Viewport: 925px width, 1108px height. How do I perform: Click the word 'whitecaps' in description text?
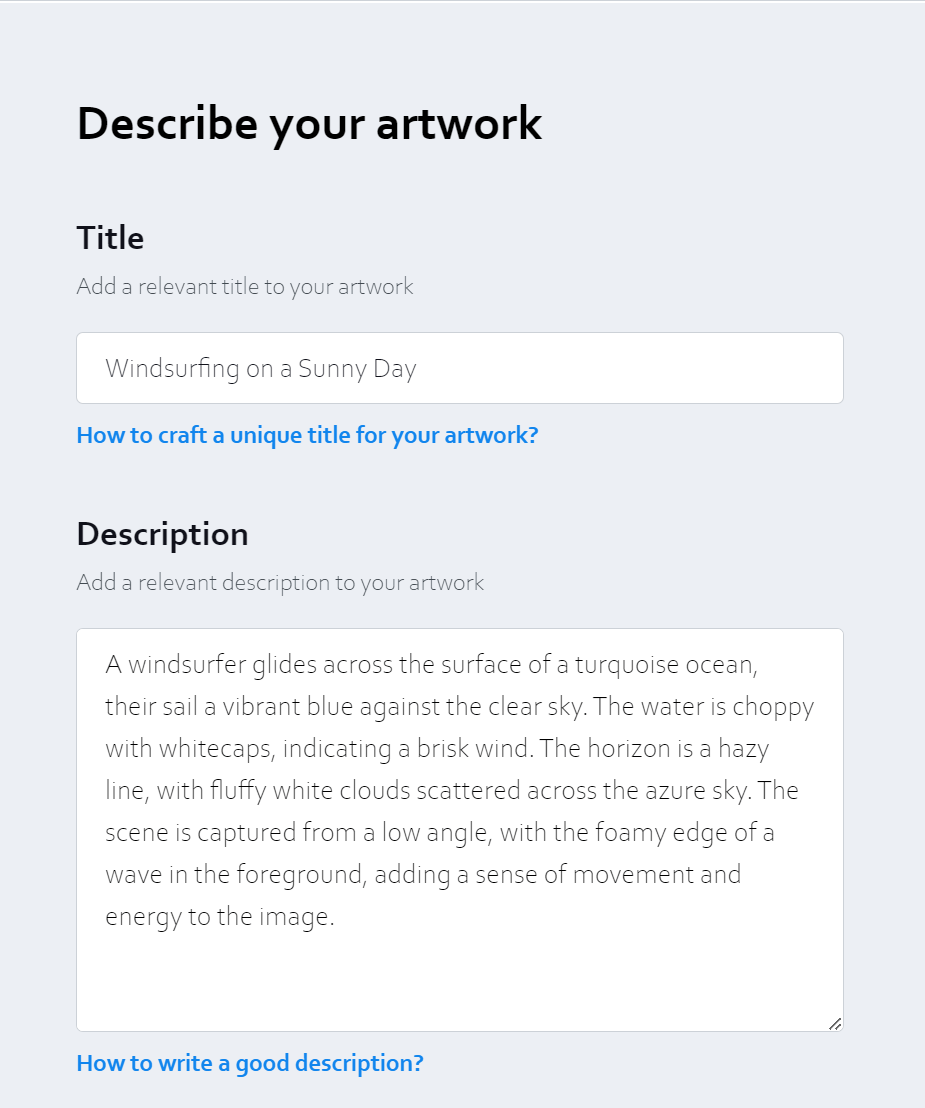point(216,749)
